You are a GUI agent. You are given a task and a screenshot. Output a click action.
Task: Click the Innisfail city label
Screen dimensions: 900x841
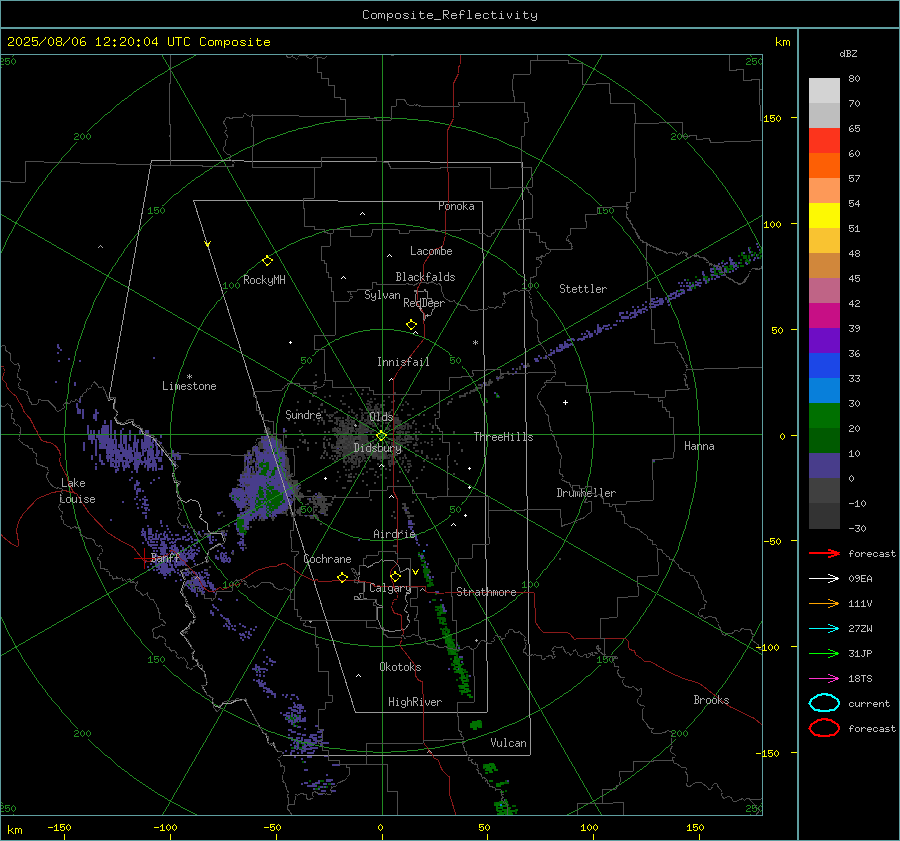tap(403, 362)
